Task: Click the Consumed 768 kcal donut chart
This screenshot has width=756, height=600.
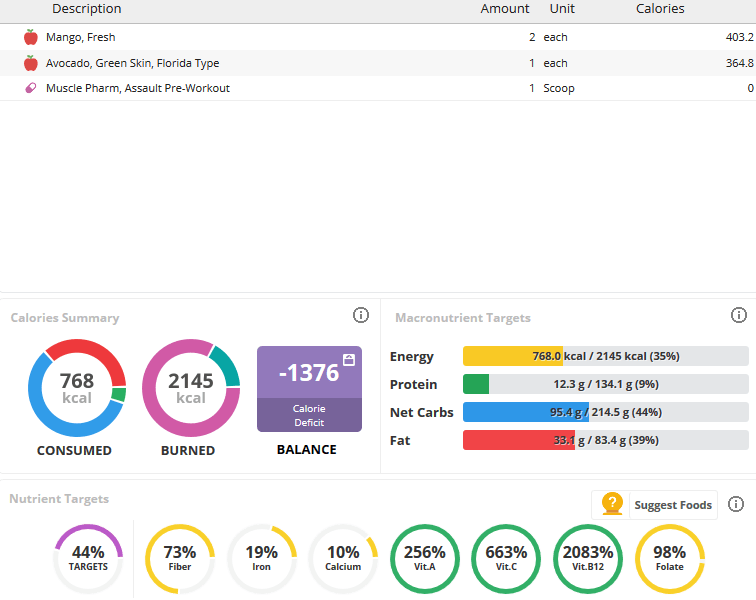Action: pyautogui.click(x=77, y=389)
